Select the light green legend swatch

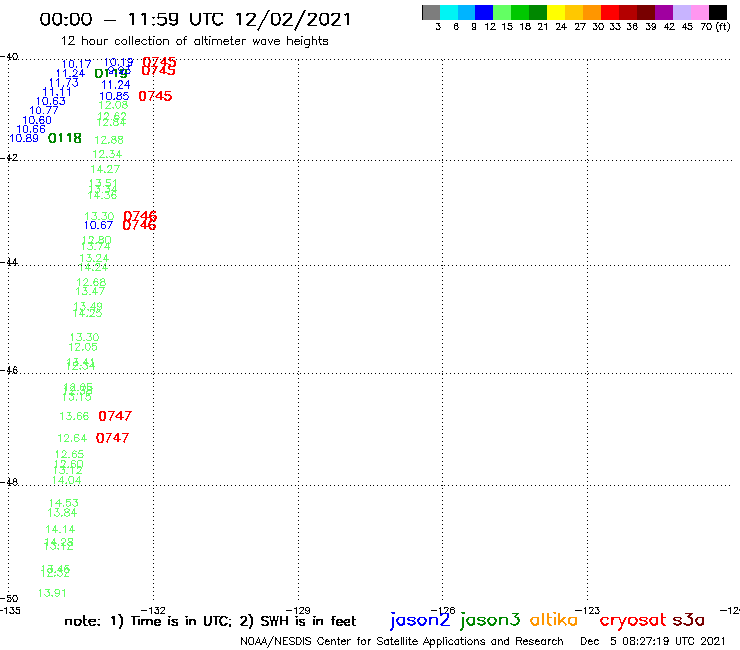(502, 12)
